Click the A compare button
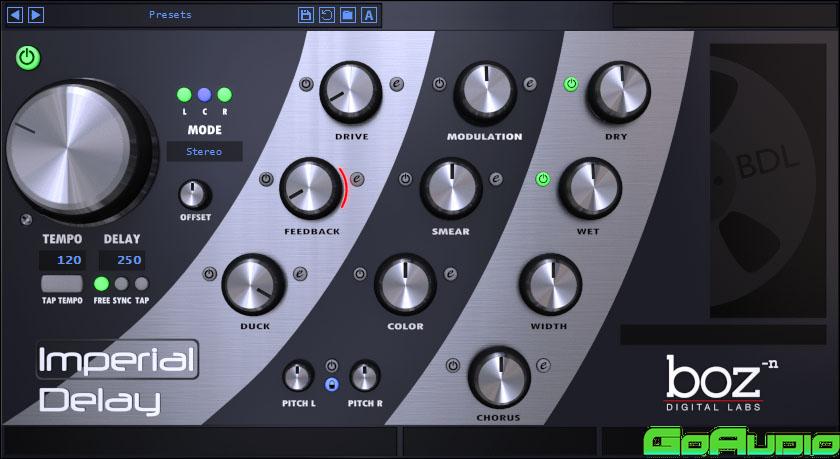The width and height of the screenshot is (840, 459). [369, 15]
